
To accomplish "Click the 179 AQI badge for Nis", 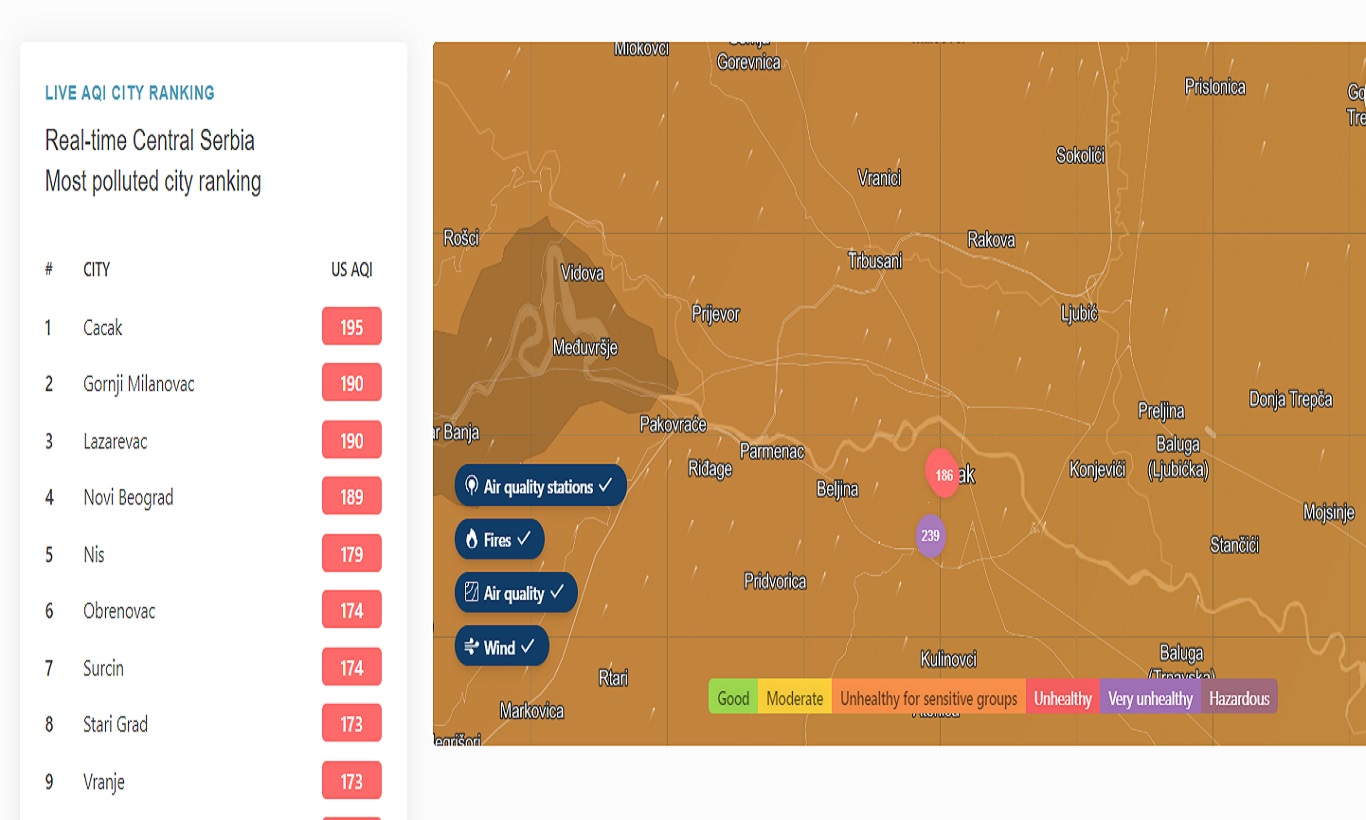I will point(352,554).
